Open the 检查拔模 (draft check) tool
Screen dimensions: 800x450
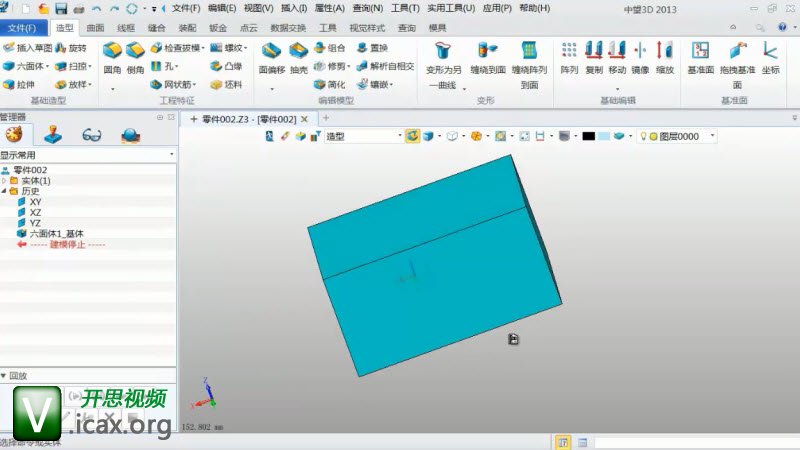[175, 47]
